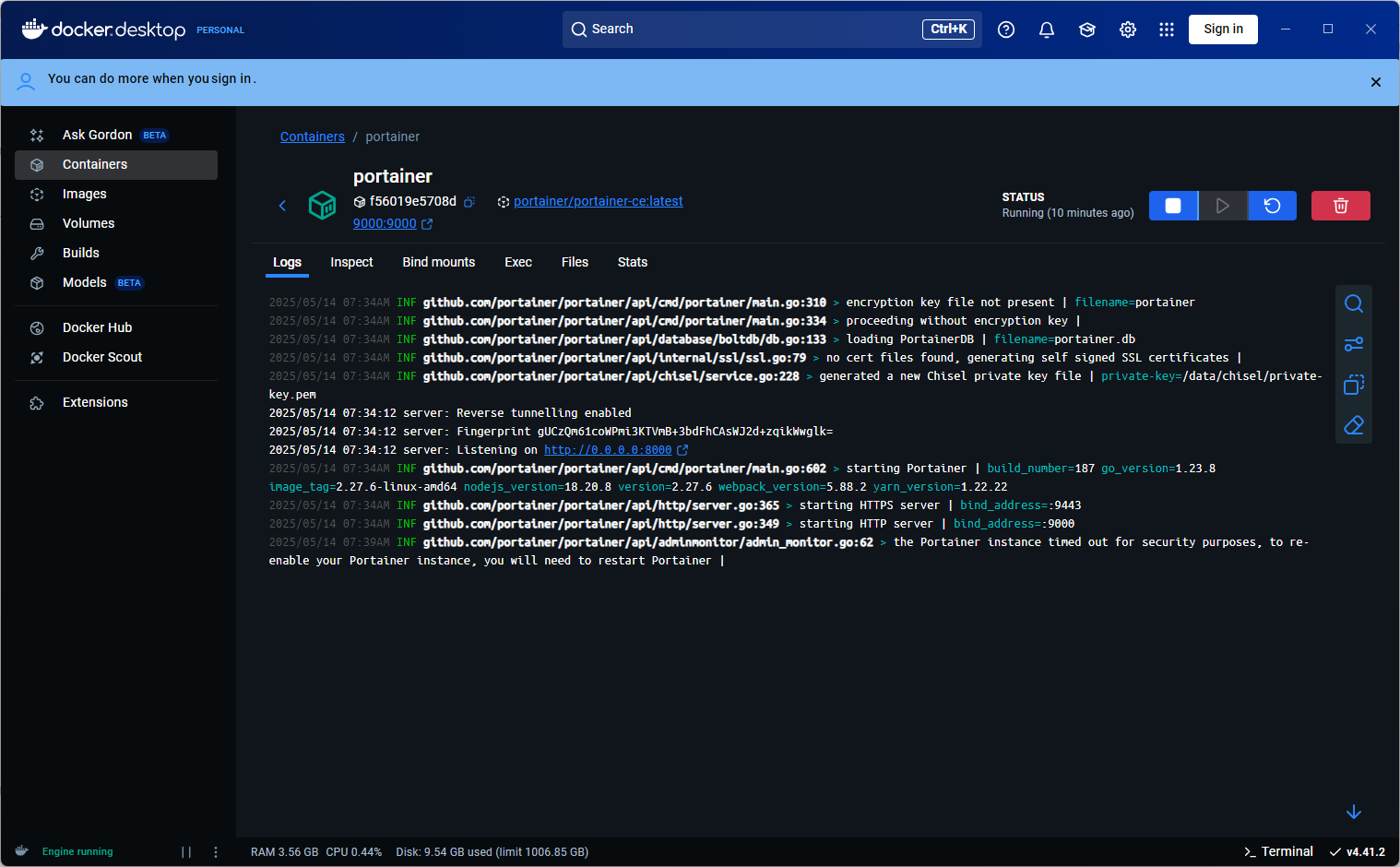Click the start (play) container button
Screen dimensions: 1400x867
pos(1223,206)
